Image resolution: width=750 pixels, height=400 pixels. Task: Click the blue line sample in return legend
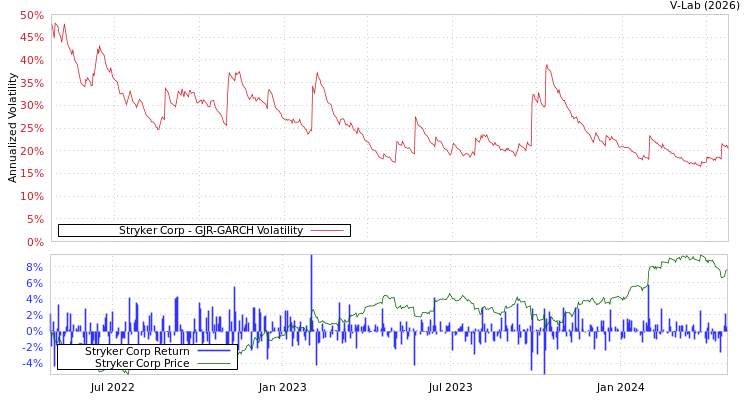(213, 352)
